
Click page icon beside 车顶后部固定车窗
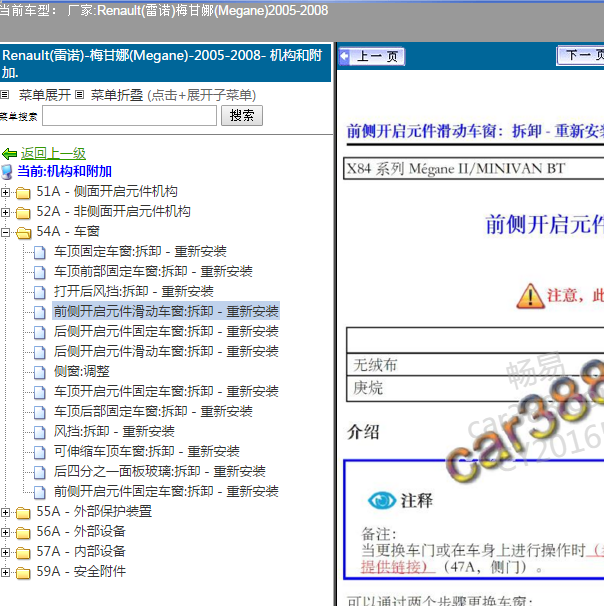pyautogui.click(x=39, y=412)
